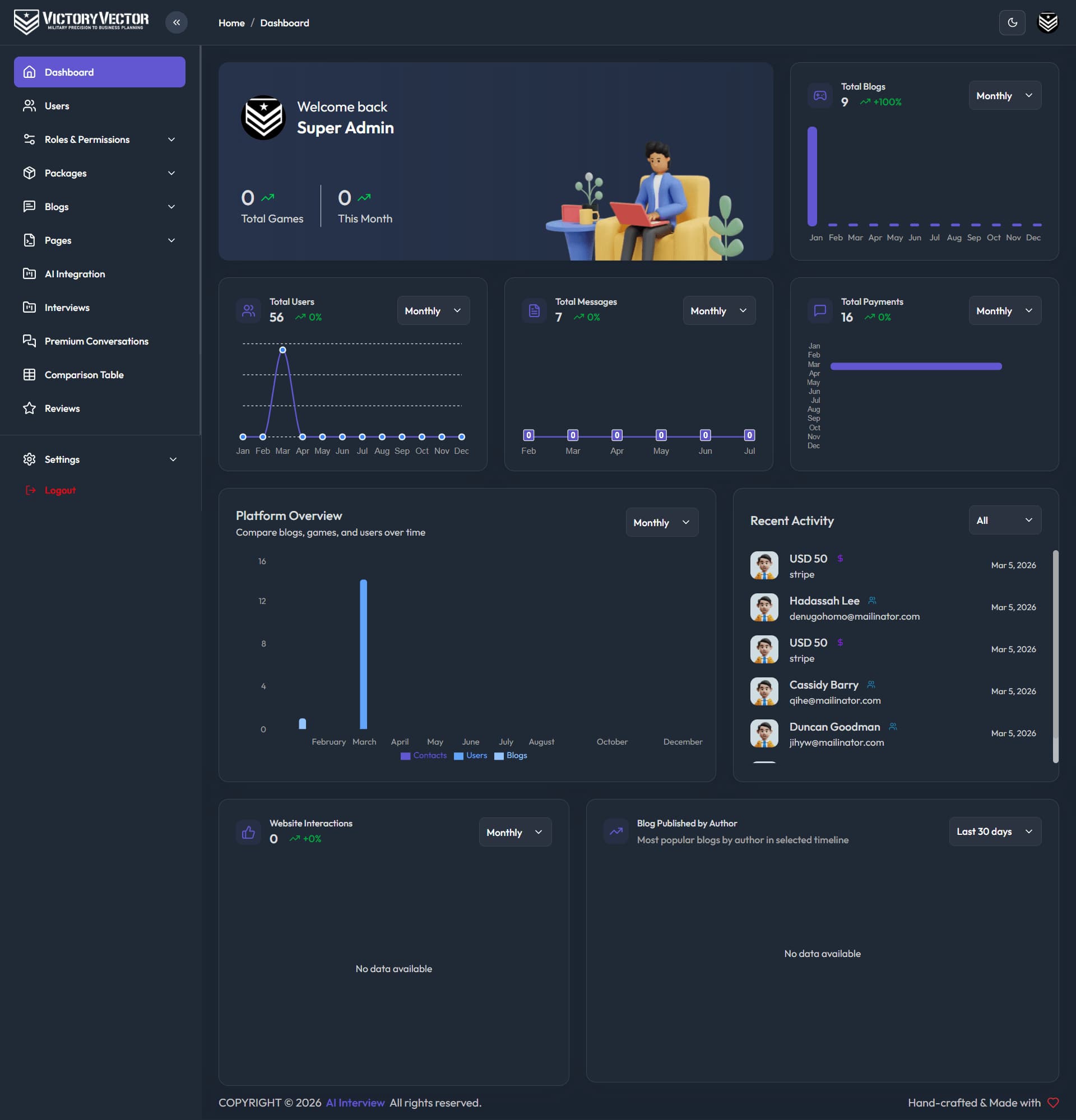Screen dimensions: 1076x1120
Task: Click the red Logout icon
Action: pos(30,490)
